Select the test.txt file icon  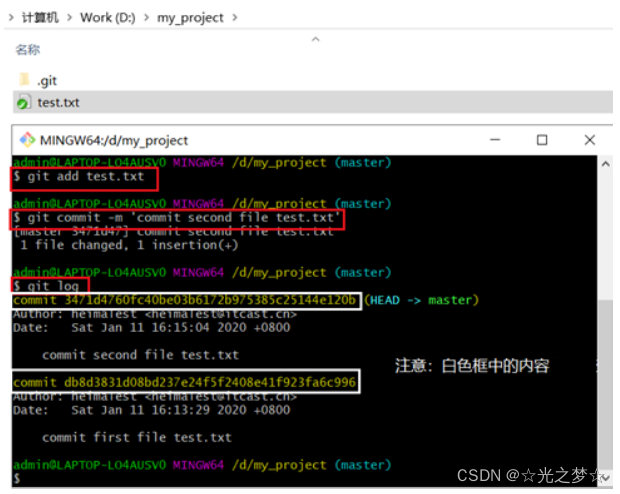tap(24, 102)
